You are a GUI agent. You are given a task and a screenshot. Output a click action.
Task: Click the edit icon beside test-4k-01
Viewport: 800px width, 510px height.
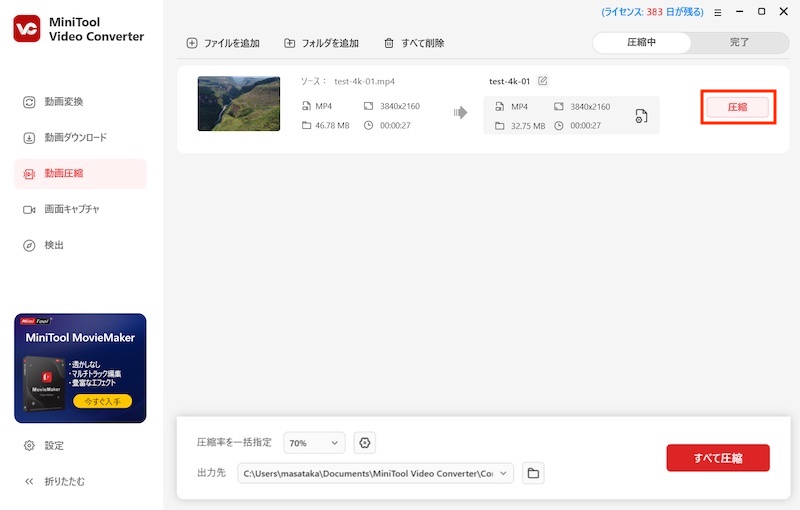pyautogui.click(x=543, y=81)
